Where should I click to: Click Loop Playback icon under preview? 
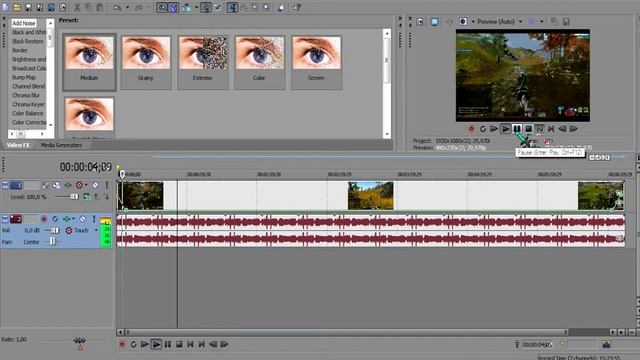coord(483,129)
